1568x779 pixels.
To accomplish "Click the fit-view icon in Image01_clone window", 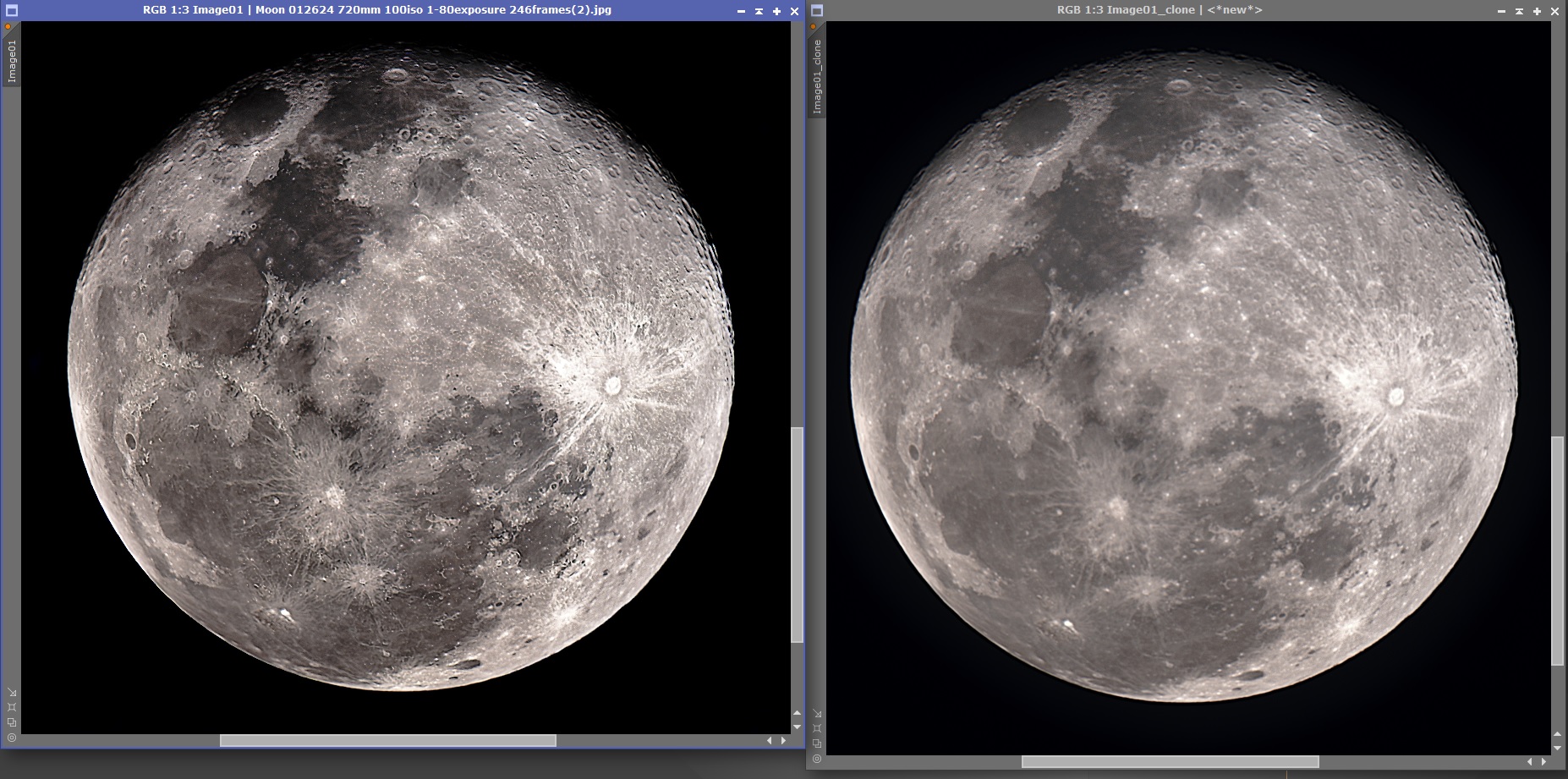I will [817, 728].
